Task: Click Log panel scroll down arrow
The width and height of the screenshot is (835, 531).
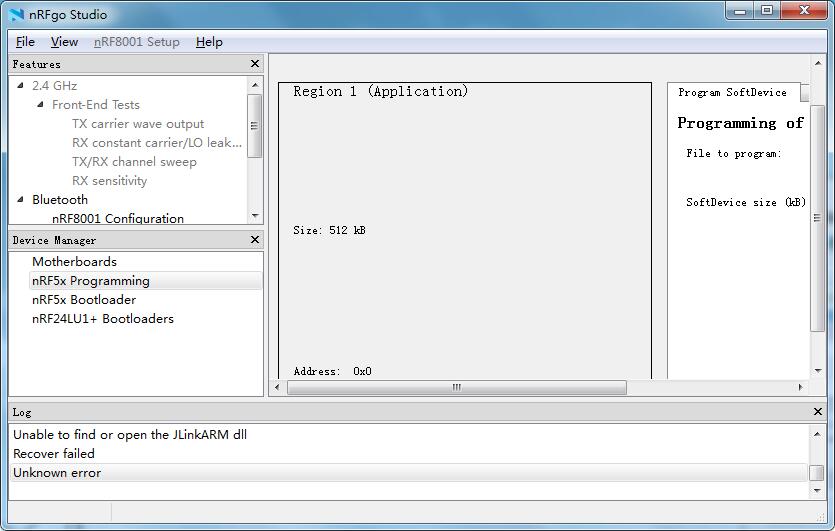Action: coord(817,490)
